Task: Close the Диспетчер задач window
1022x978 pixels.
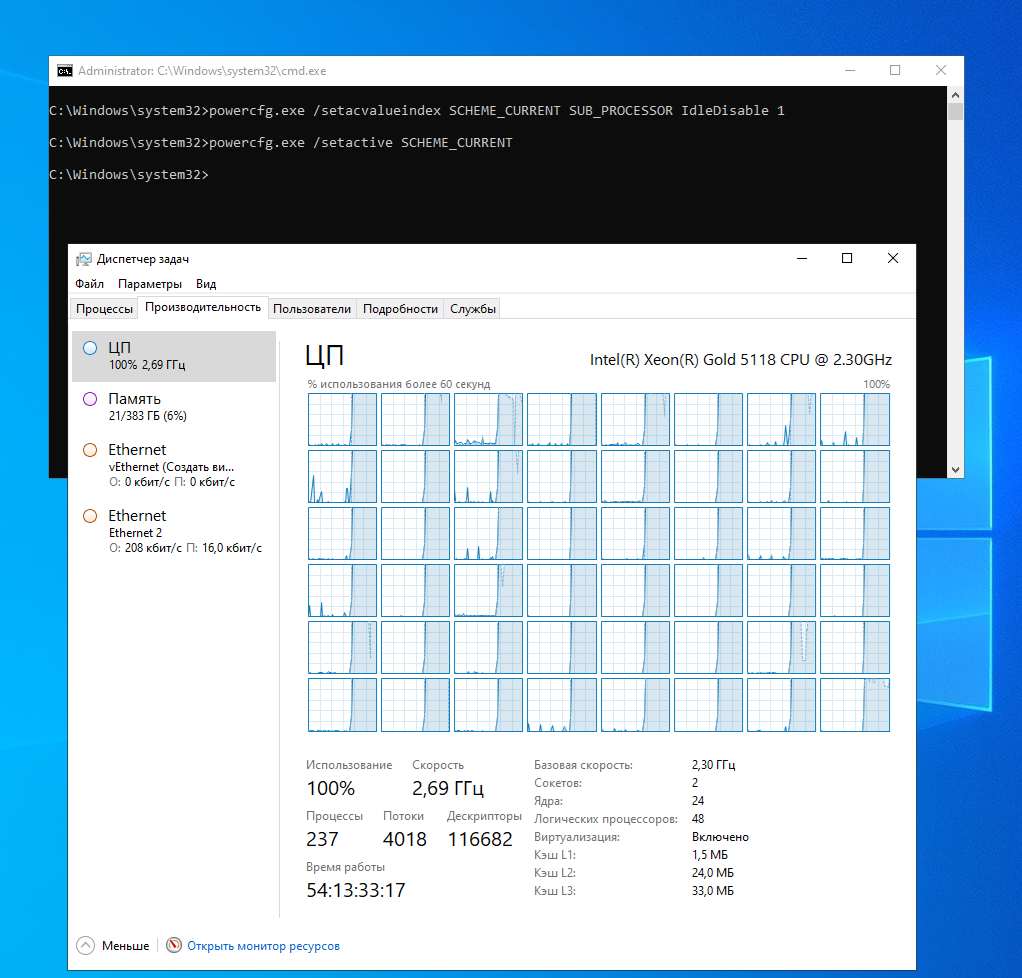Action: tap(893, 258)
